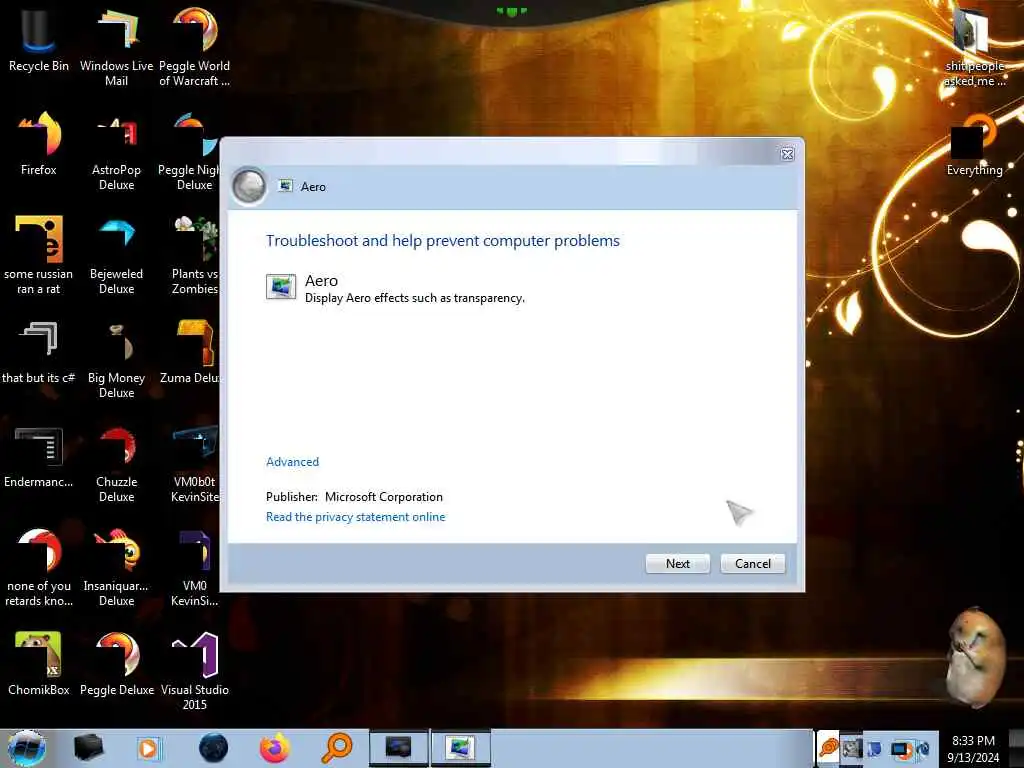Select Everything desktop icon
The image size is (1024, 768).
[x=974, y=145]
